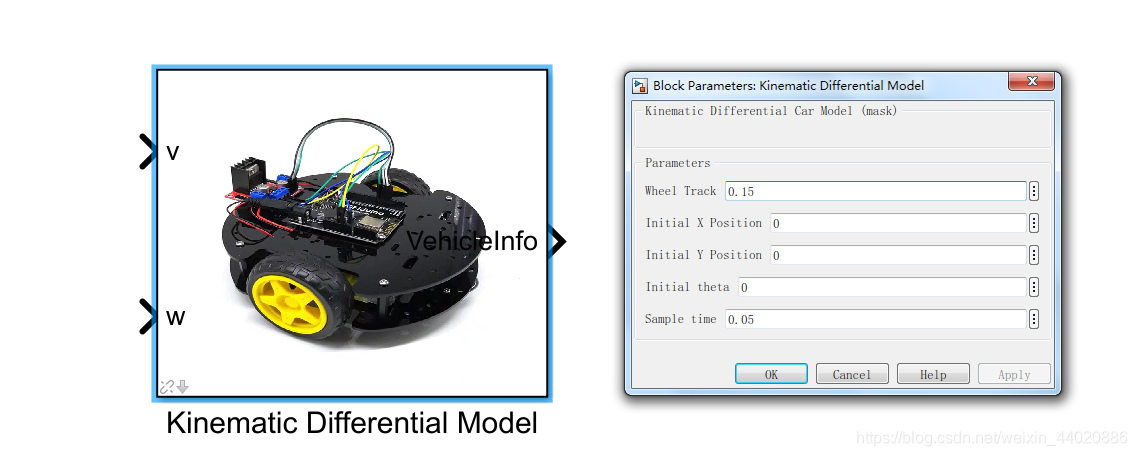Close the Block Parameters dialog

click(x=1032, y=81)
